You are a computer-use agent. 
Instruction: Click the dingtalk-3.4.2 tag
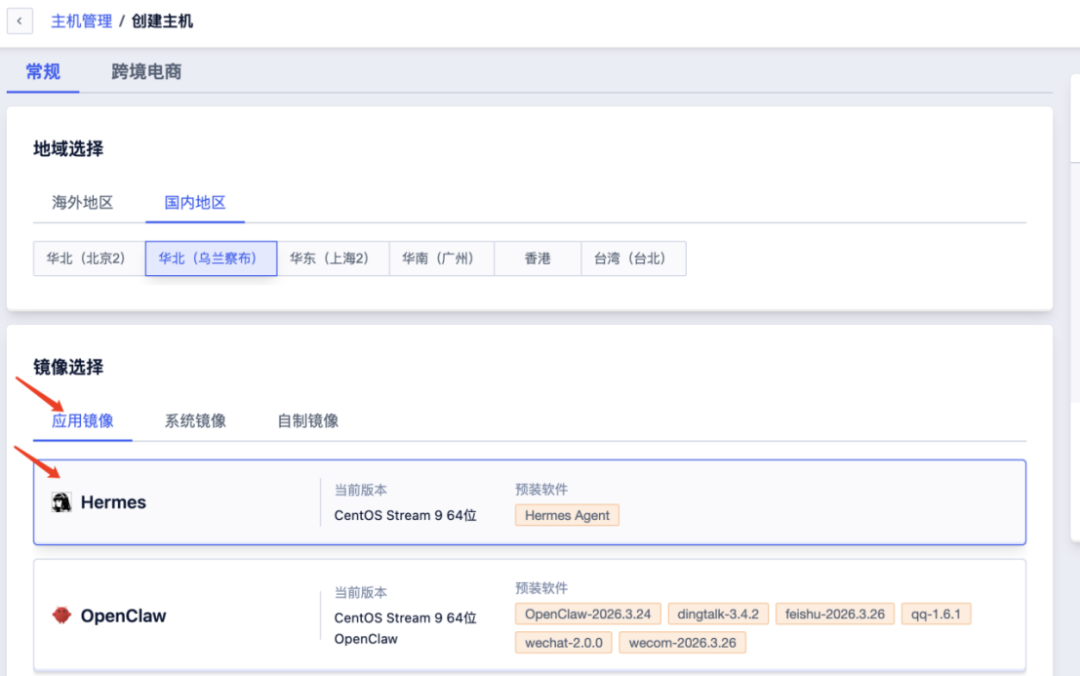(x=718, y=614)
